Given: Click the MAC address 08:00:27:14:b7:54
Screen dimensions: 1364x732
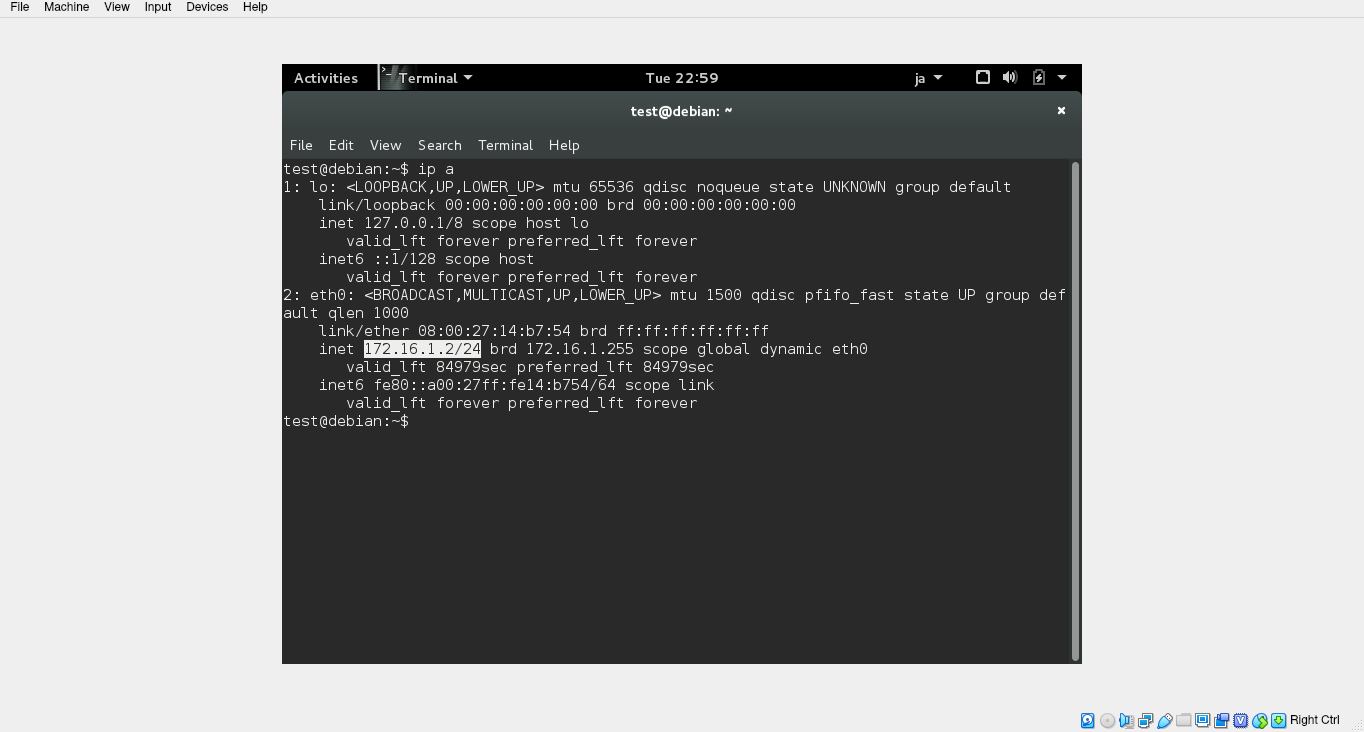Looking at the screenshot, I should (x=493, y=331).
